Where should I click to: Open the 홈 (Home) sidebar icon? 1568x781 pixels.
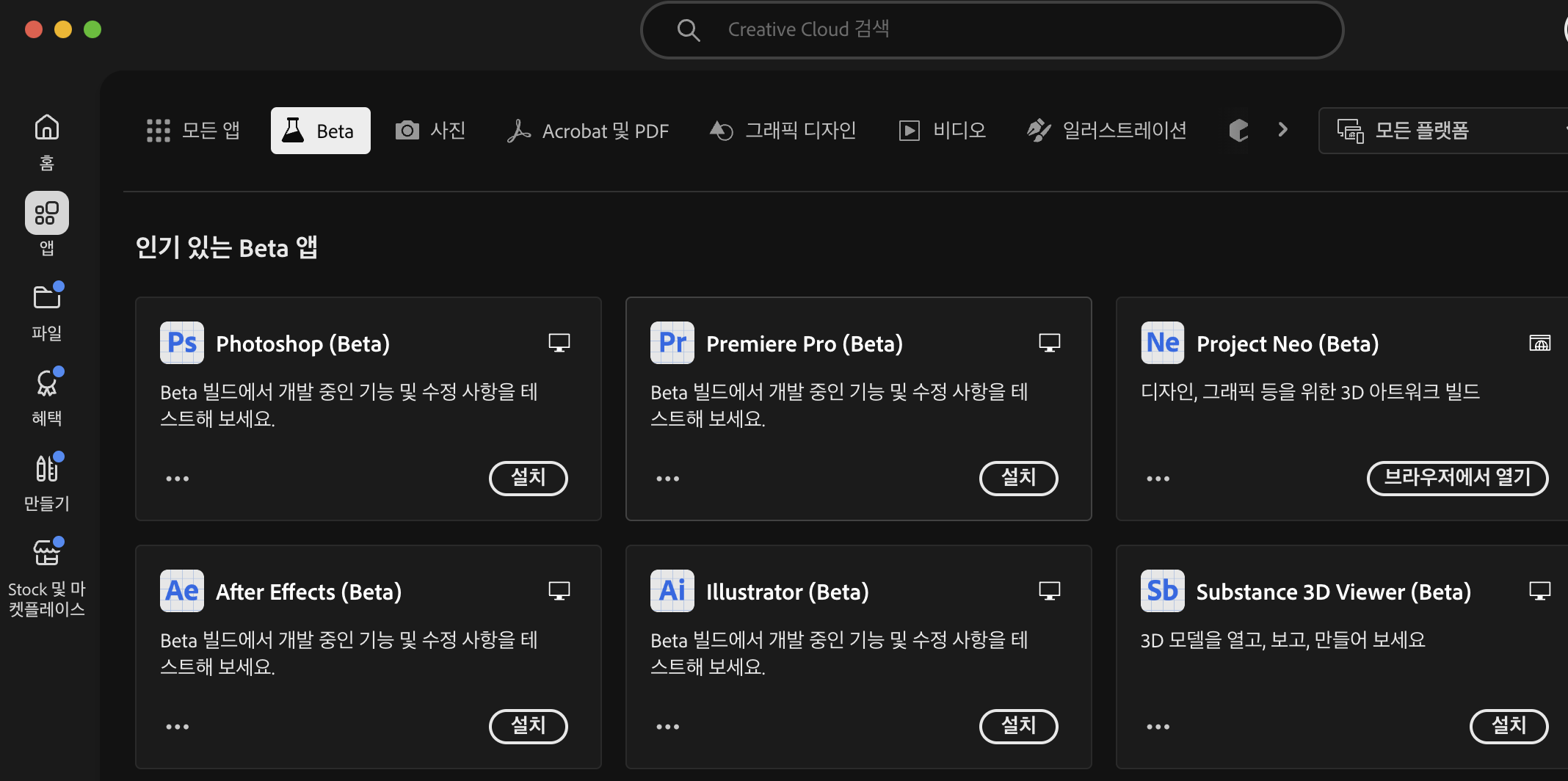point(47,128)
